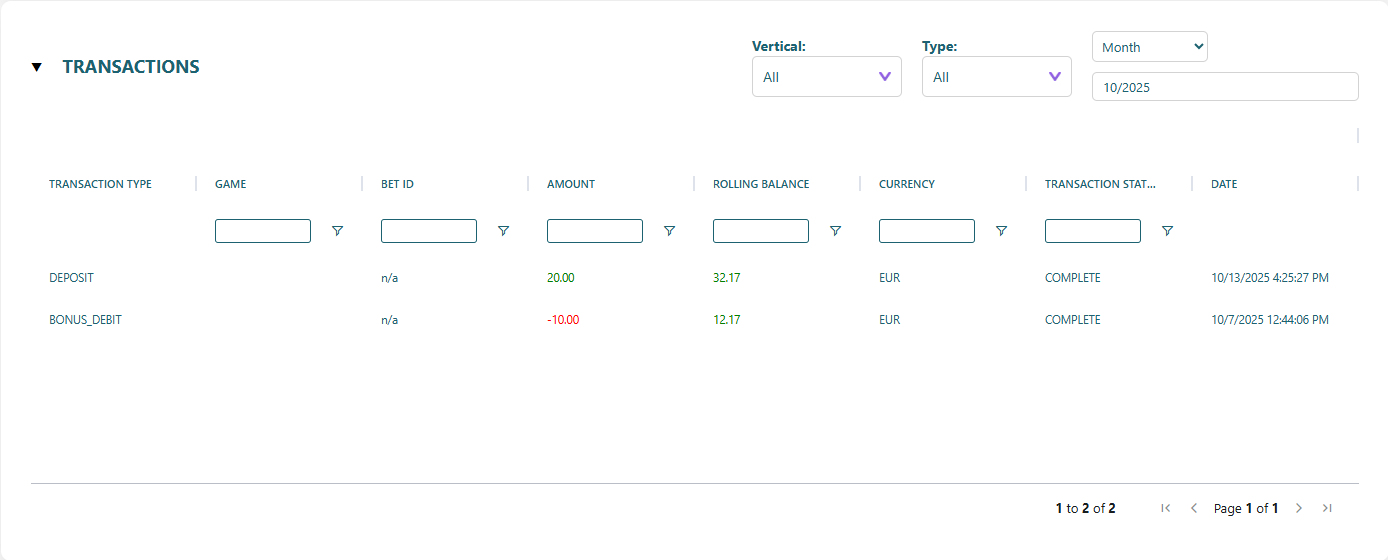Open the Type dropdown
The image size is (1388, 560).
click(996, 77)
